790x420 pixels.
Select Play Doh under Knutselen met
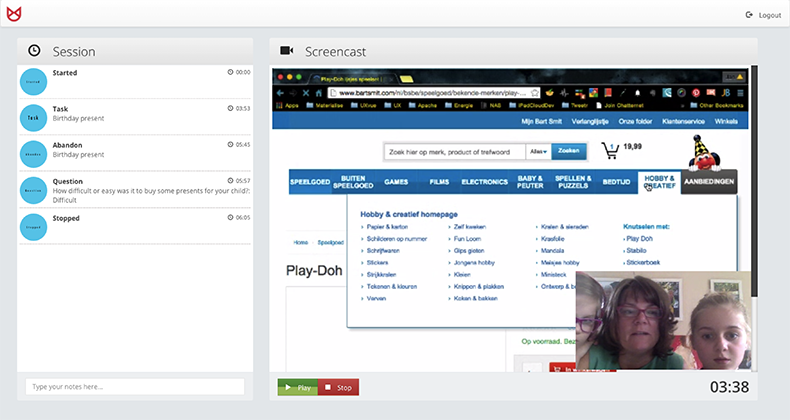click(639, 239)
